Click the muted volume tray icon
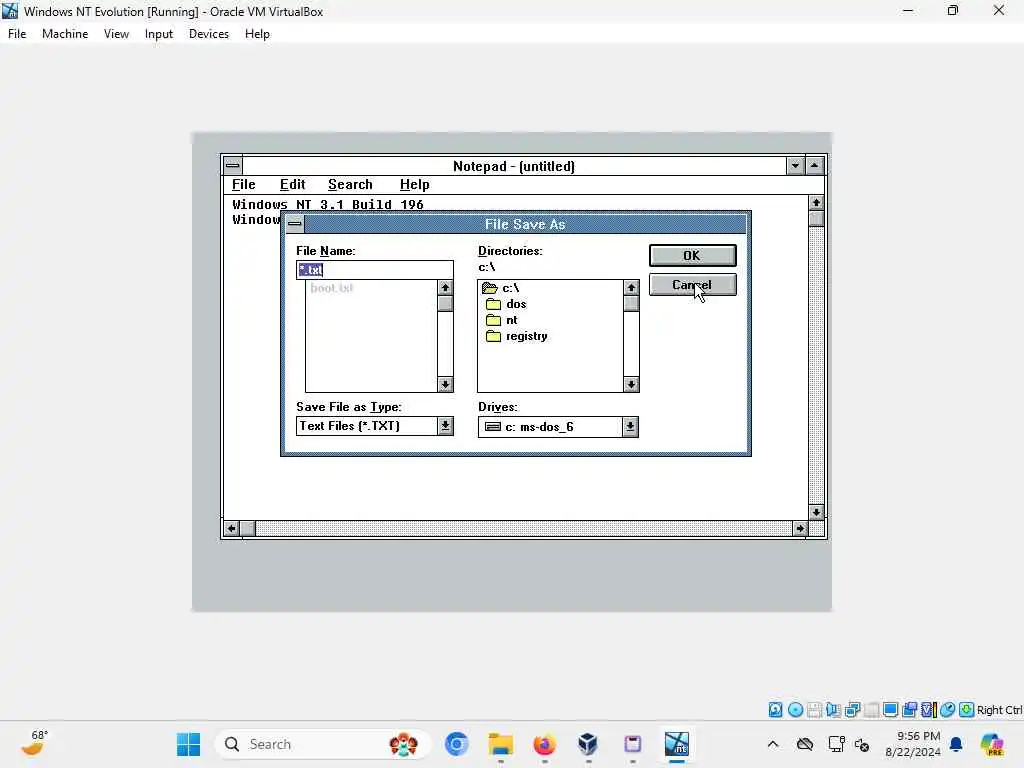The height and width of the screenshot is (768, 1024). (862, 744)
